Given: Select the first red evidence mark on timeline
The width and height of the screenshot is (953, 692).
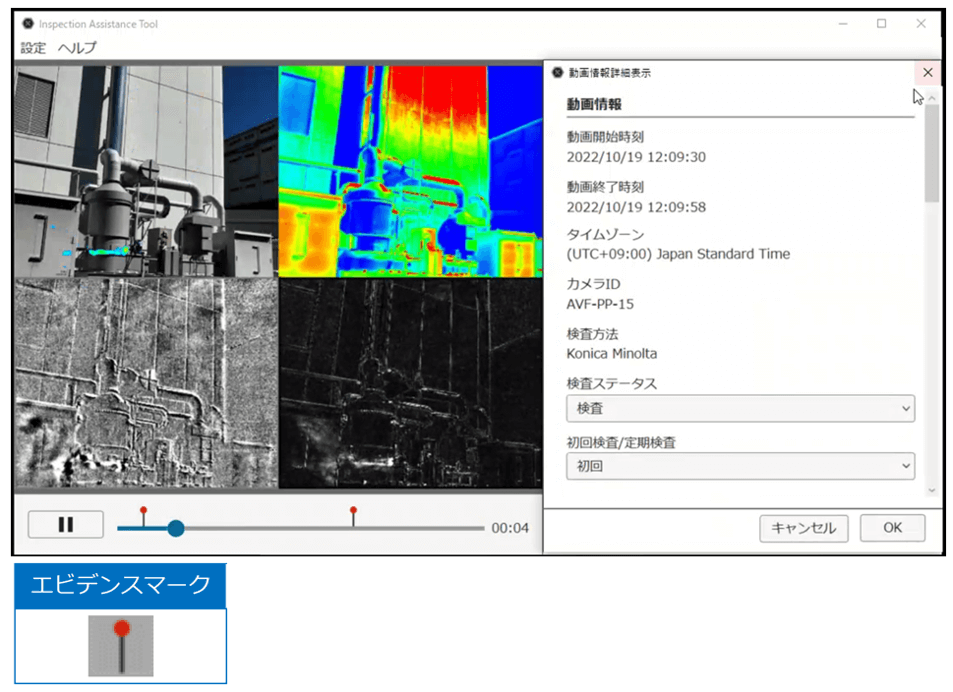Looking at the screenshot, I should [x=143, y=515].
